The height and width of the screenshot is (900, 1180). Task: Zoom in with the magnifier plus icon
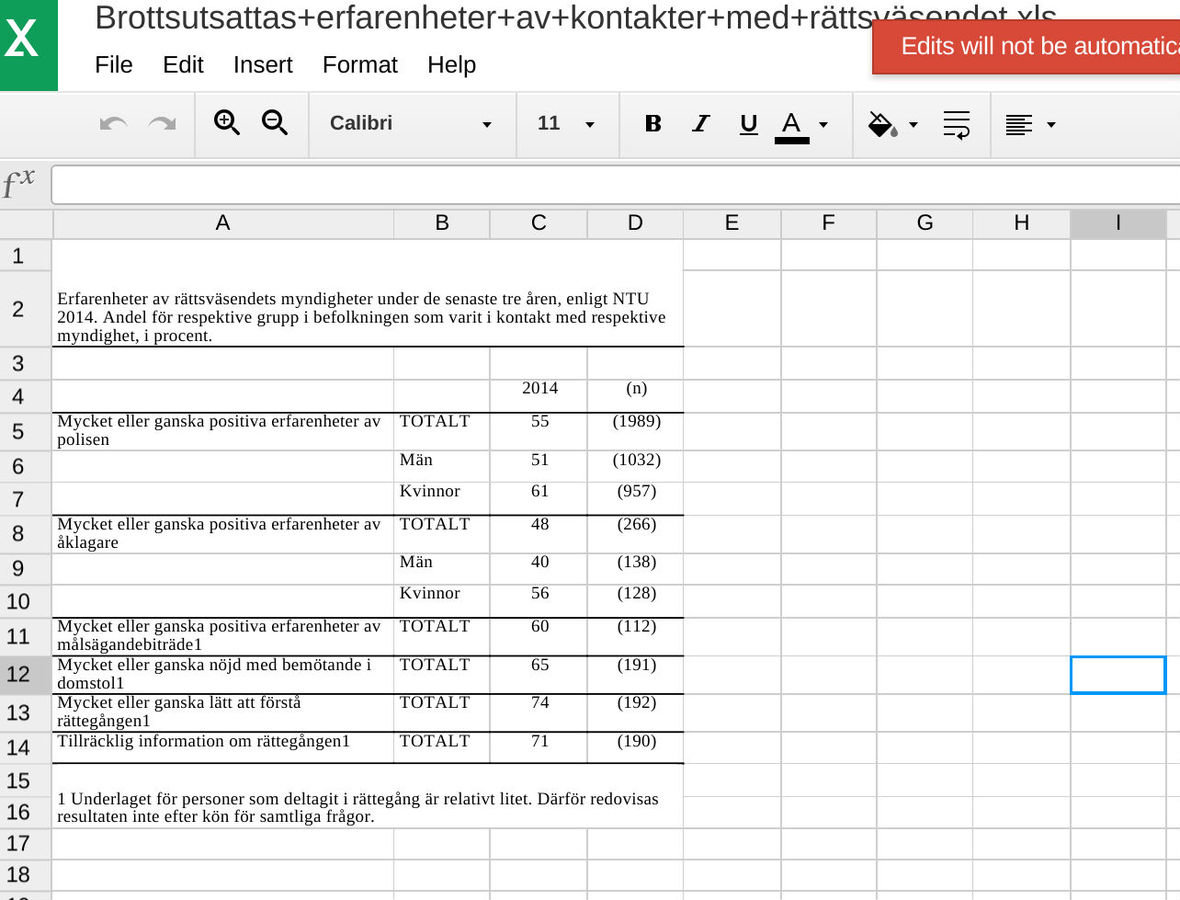[227, 122]
